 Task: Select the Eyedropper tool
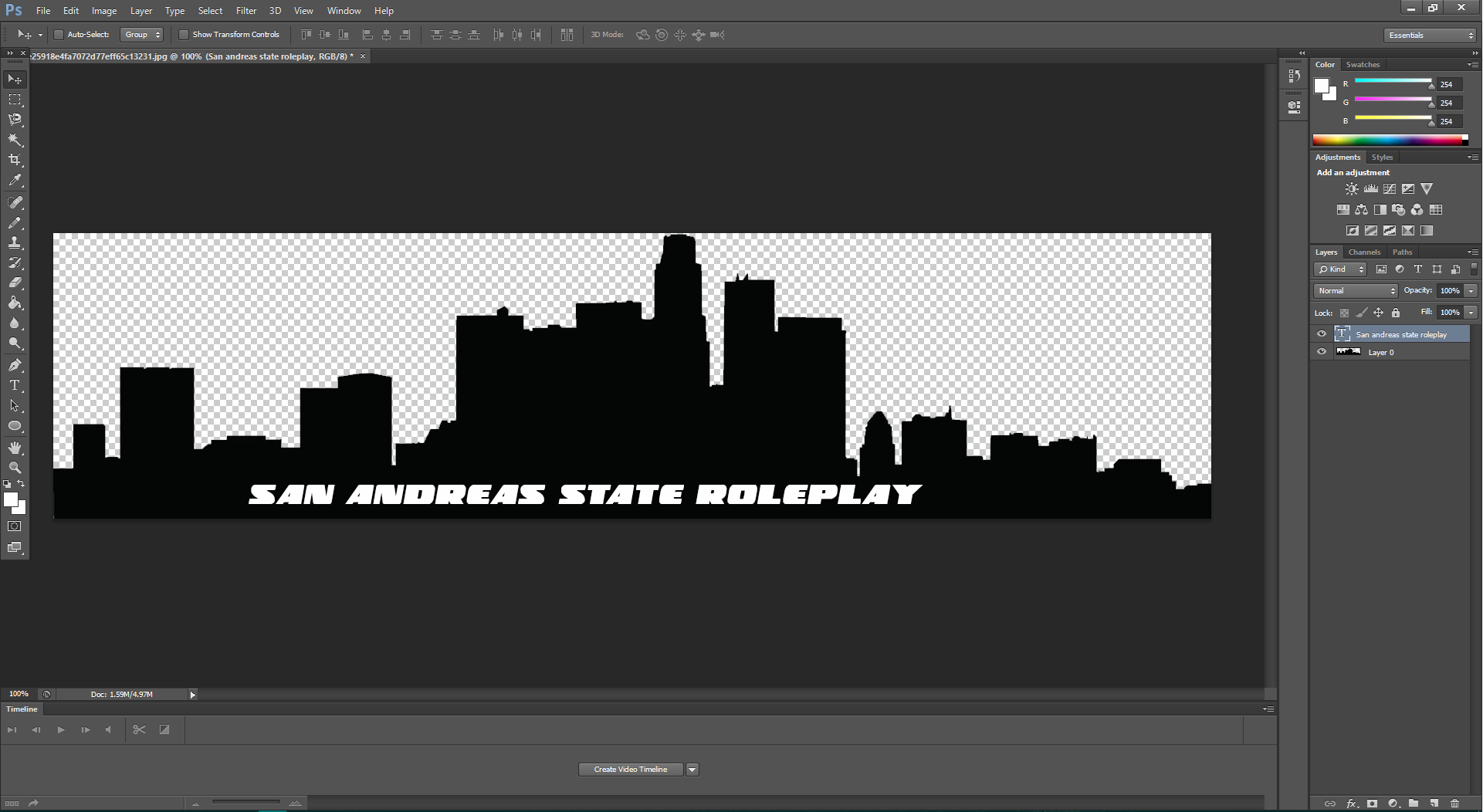coord(15,180)
